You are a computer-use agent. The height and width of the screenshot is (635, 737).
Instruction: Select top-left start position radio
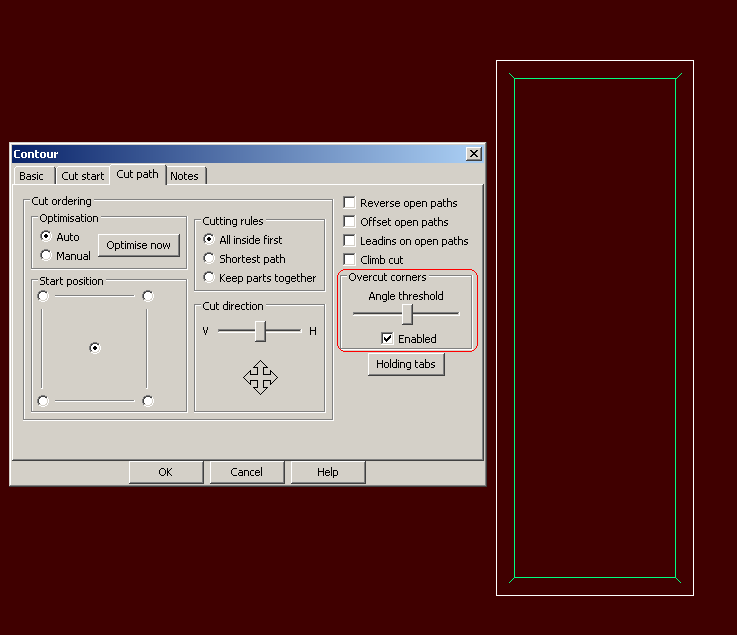(x=43, y=296)
